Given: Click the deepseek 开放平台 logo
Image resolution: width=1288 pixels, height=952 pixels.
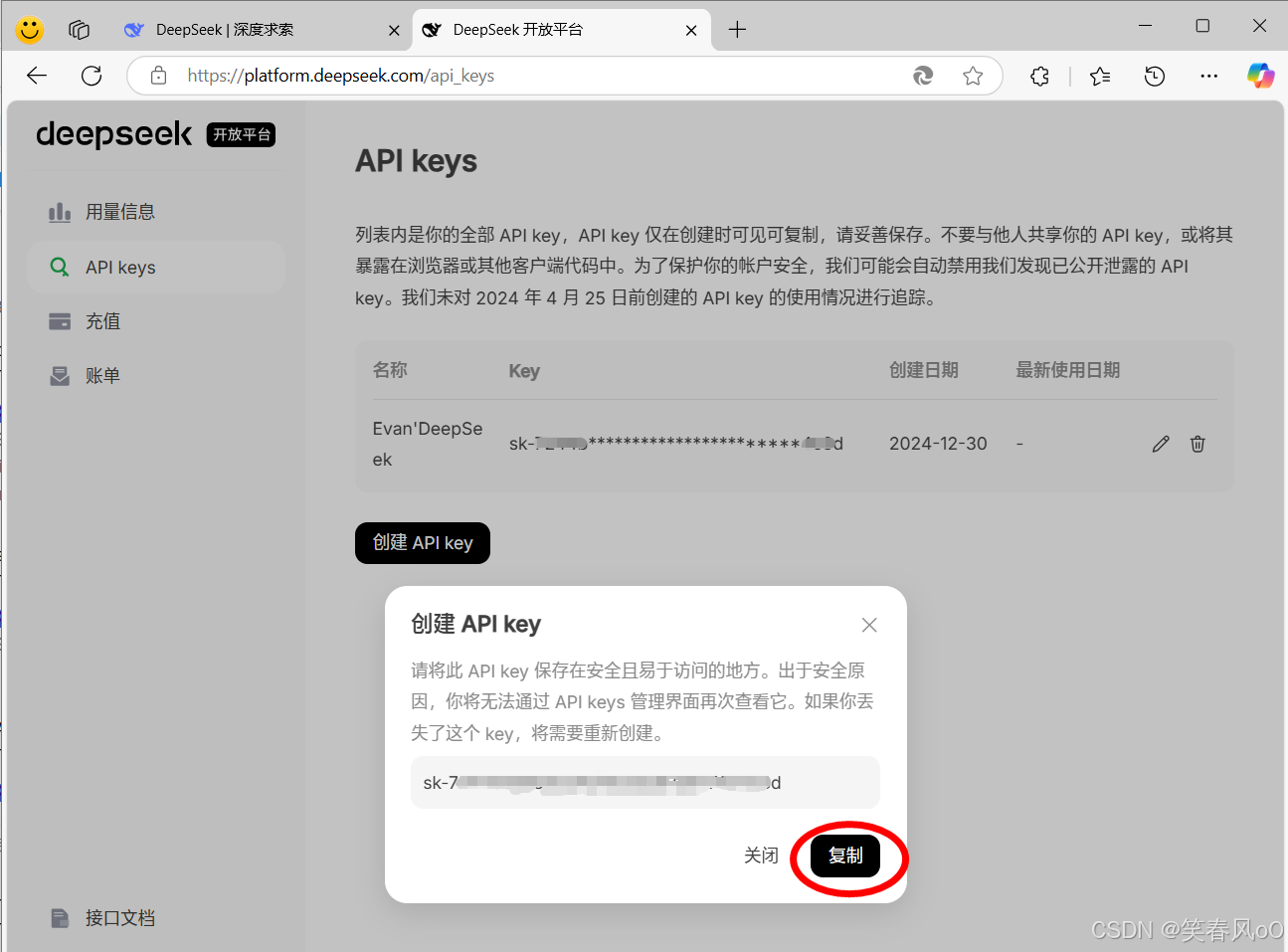Looking at the screenshot, I should 156,134.
